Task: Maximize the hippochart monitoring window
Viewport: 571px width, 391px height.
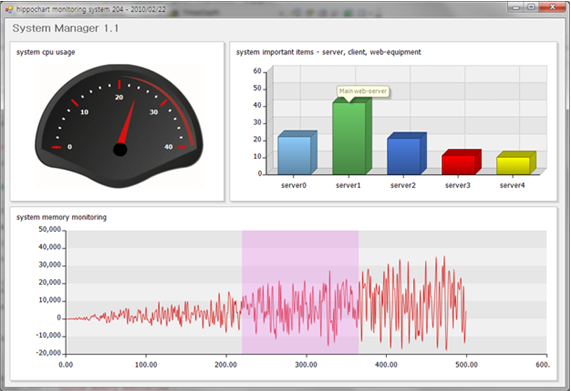Action: (x=531, y=7)
